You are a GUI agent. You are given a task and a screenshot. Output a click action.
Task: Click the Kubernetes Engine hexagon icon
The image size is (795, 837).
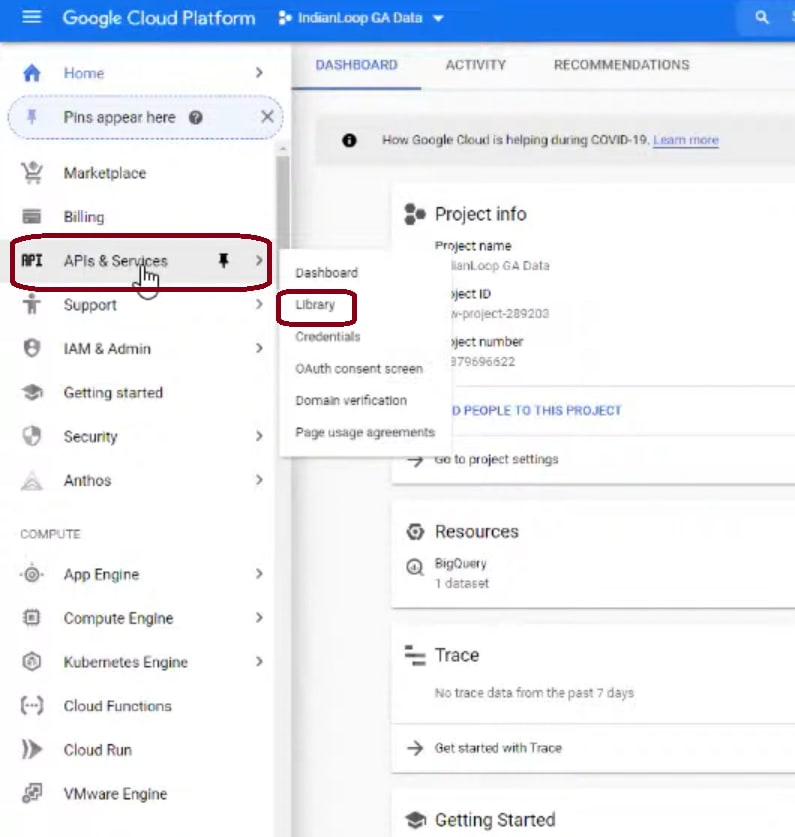coord(32,662)
